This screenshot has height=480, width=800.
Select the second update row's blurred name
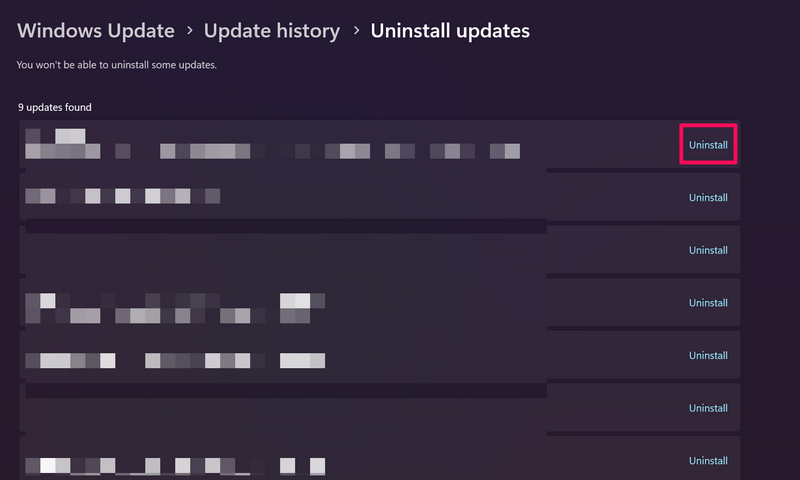122,197
